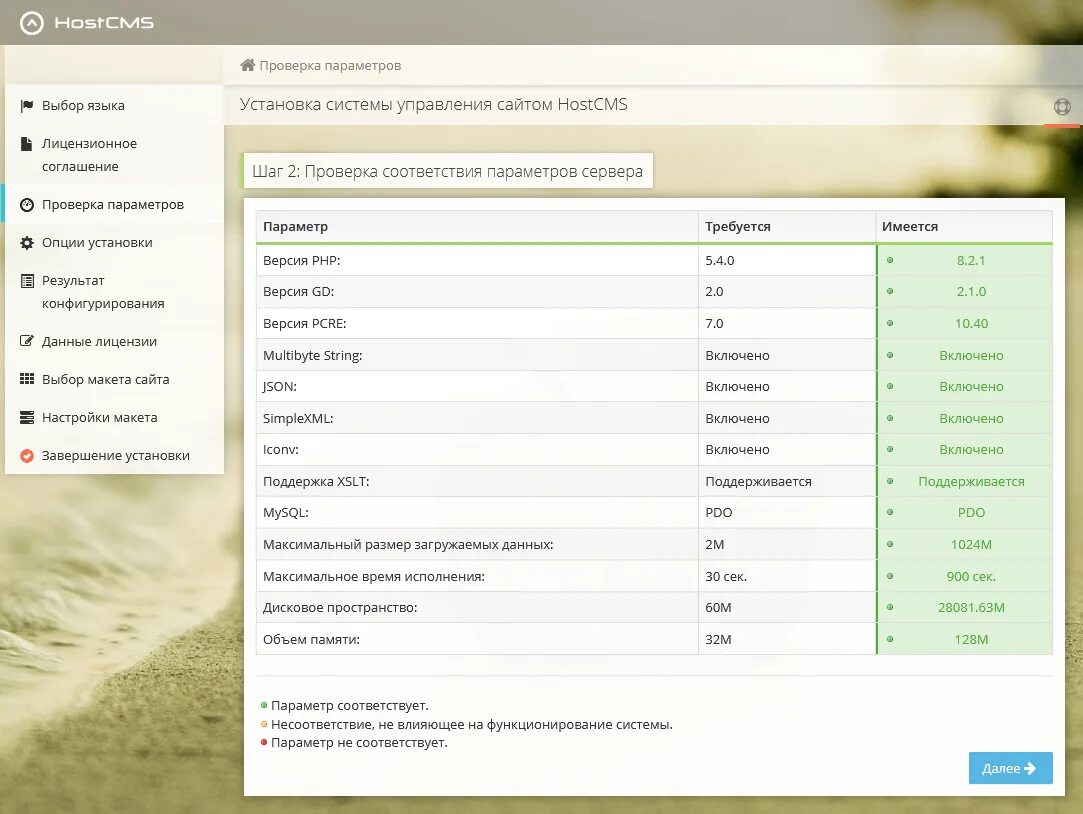Click the server icon for template settings

click(x=27, y=417)
